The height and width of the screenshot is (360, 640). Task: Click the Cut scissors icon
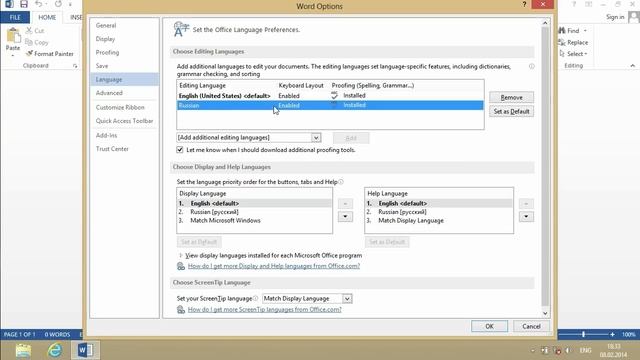(29, 31)
